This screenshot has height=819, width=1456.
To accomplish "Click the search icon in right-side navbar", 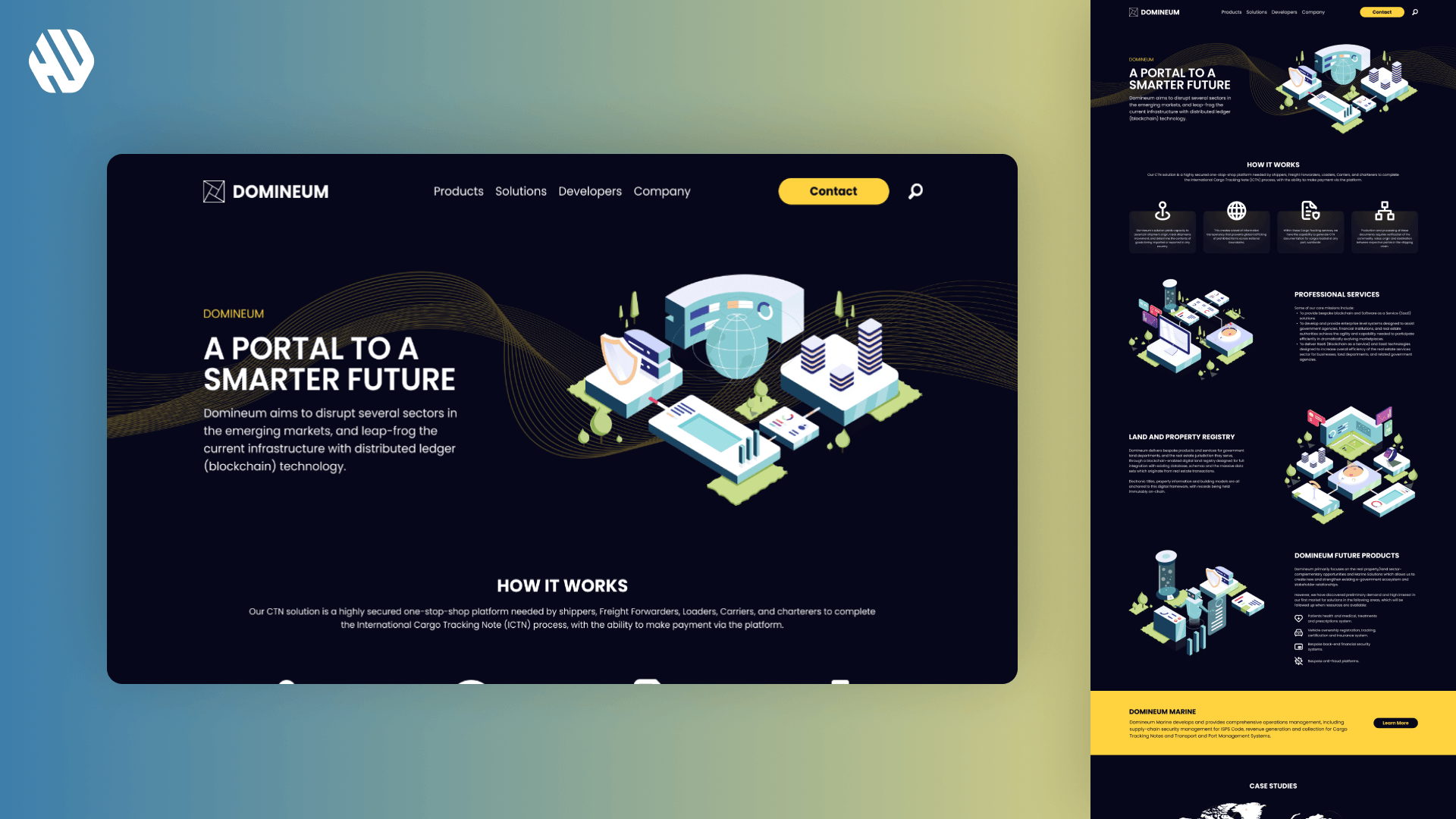I will tap(1415, 12).
